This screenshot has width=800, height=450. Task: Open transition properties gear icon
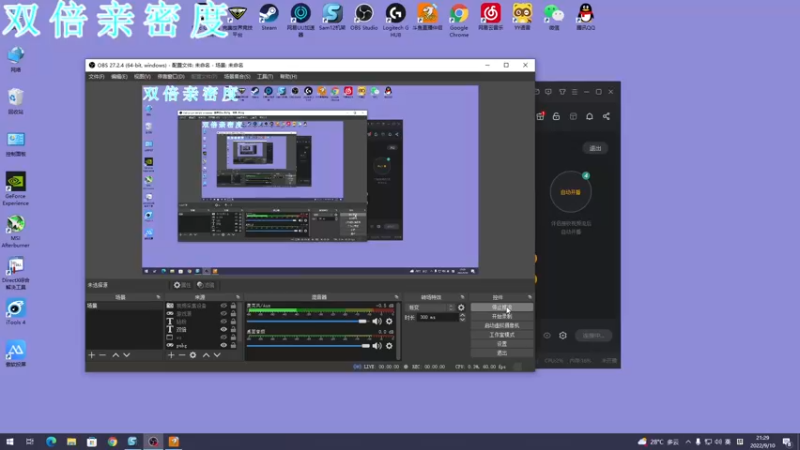point(461,308)
